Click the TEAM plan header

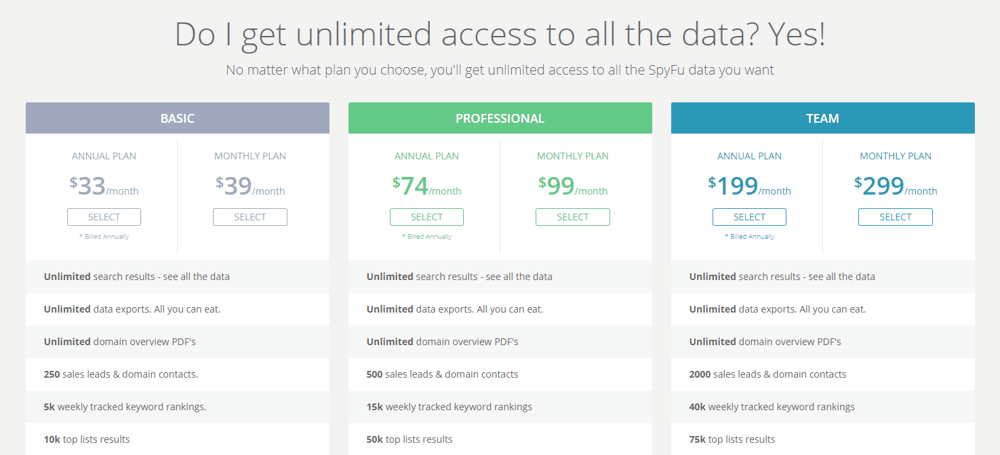(x=823, y=118)
